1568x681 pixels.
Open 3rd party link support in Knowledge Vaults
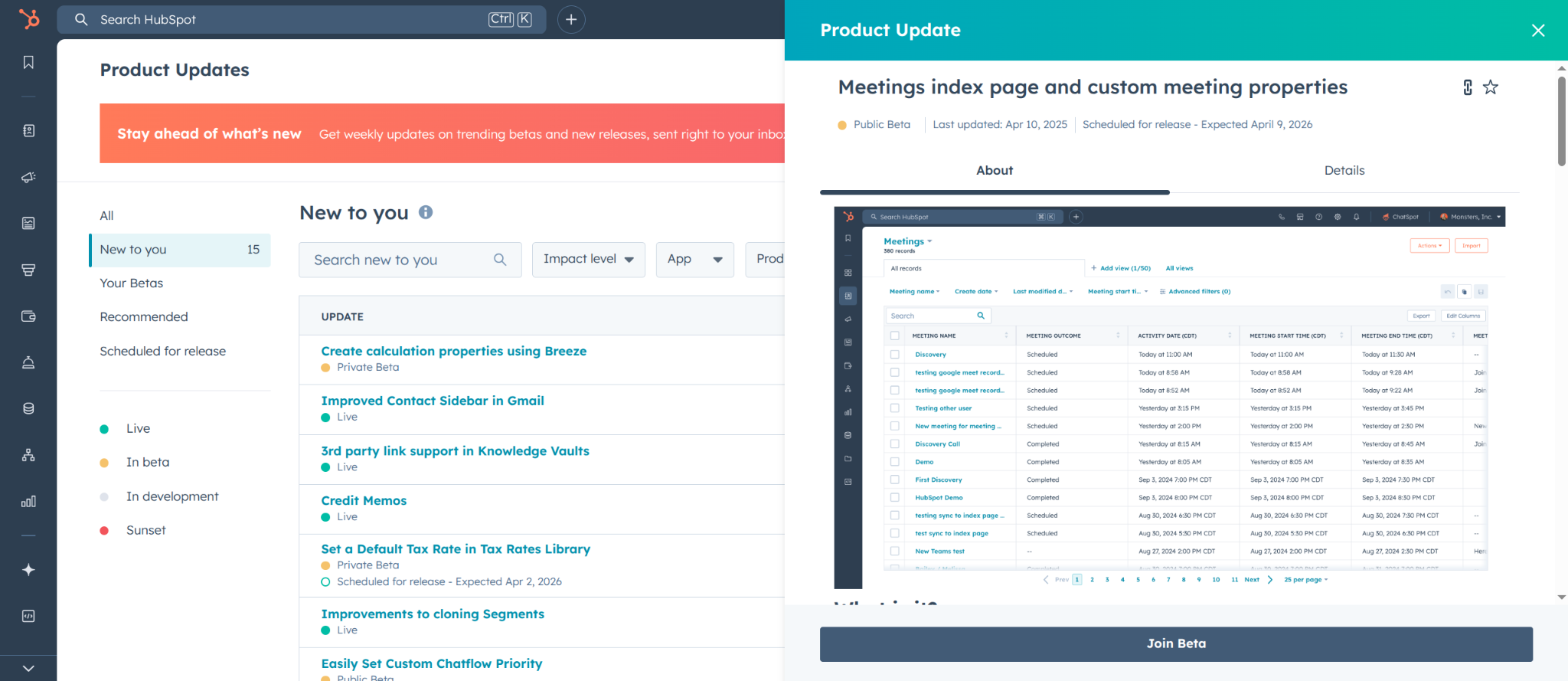(x=456, y=451)
